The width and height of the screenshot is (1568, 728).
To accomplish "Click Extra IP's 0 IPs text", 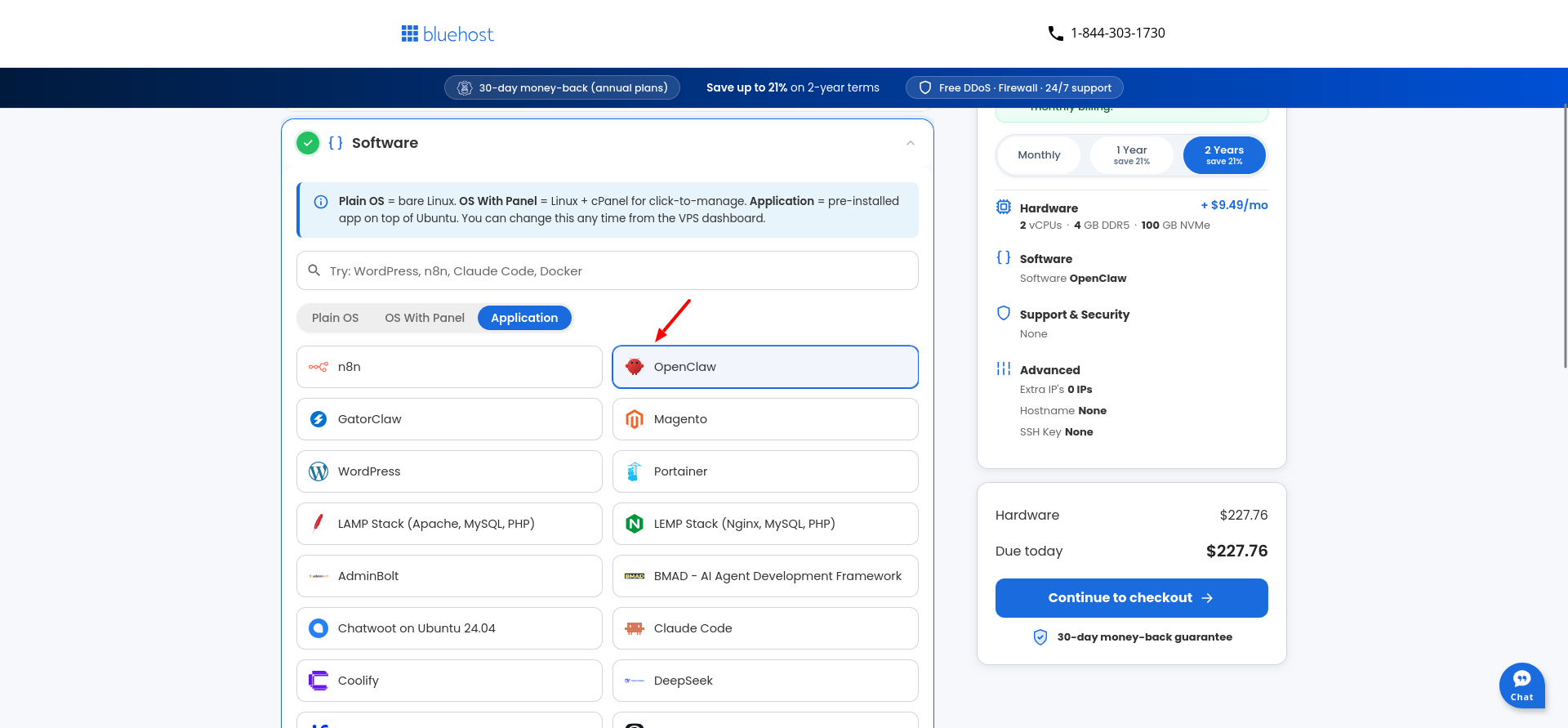I will 1056,390.
